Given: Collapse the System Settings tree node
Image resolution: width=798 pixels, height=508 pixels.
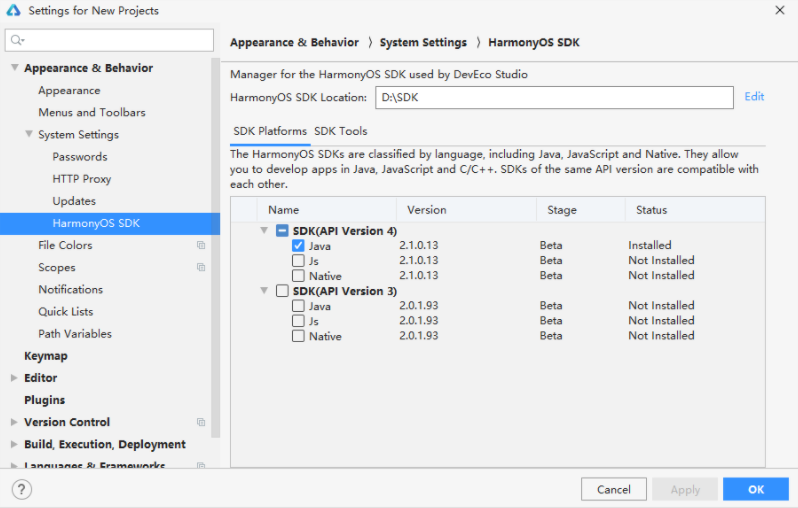Looking at the screenshot, I should [x=29, y=134].
